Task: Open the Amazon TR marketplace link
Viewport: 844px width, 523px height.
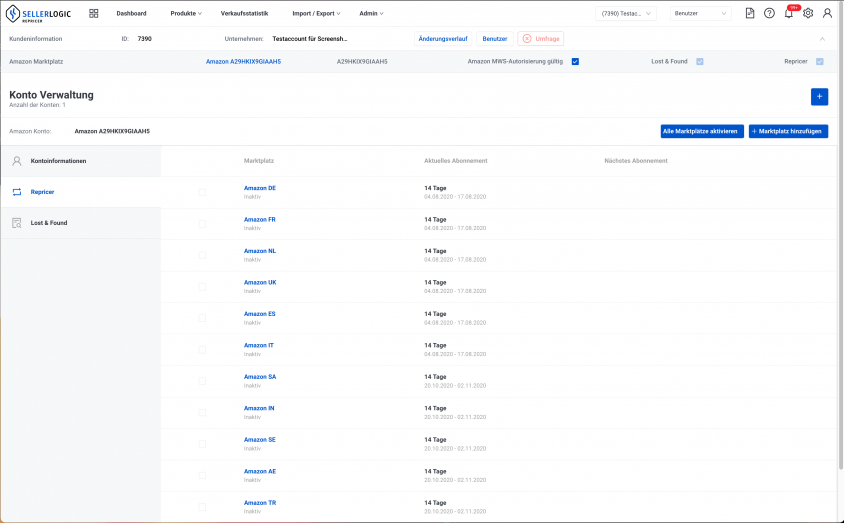Action: (260, 503)
